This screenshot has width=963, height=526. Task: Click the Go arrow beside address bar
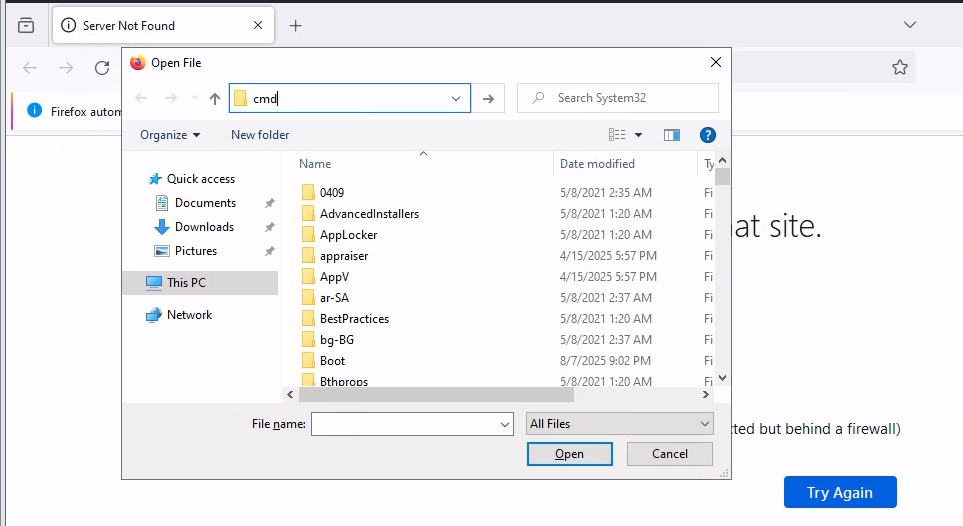[488, 98]
